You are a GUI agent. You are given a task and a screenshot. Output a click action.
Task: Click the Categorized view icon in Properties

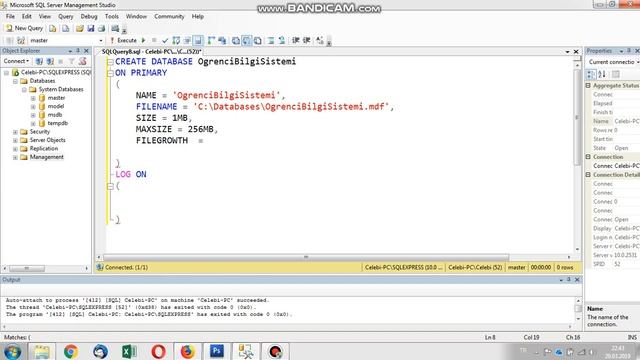(x=591, y=74)
